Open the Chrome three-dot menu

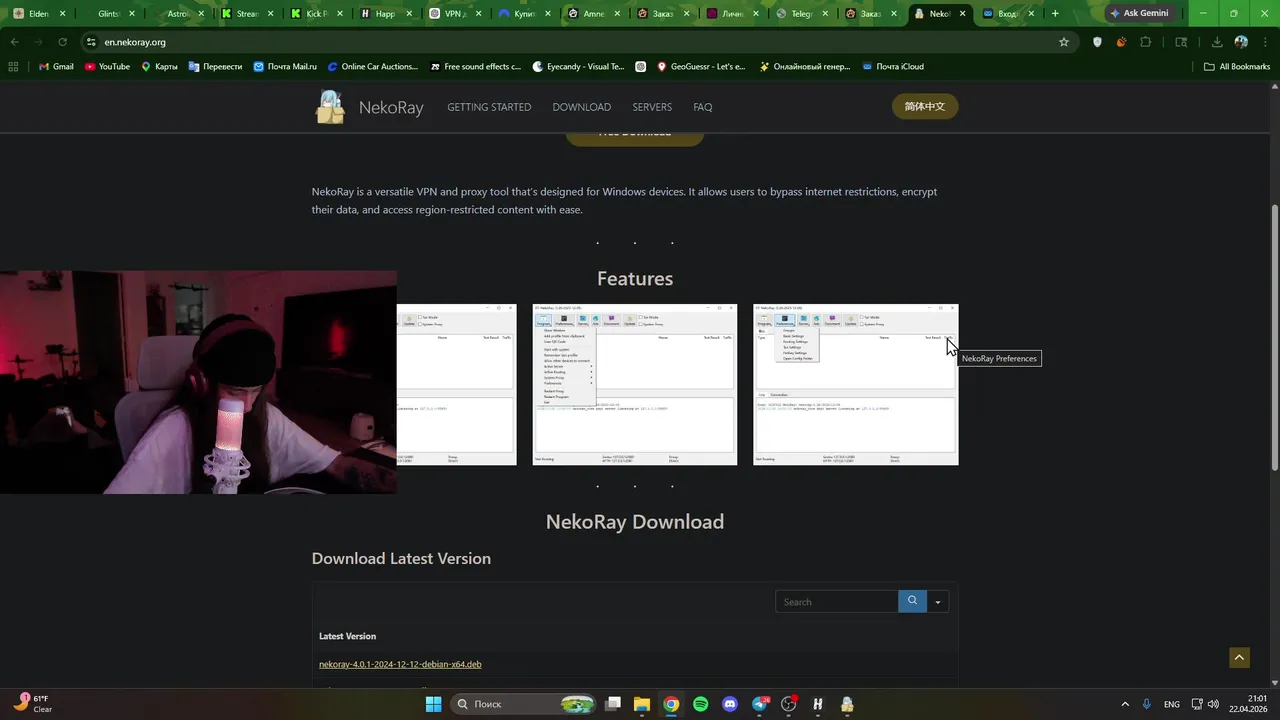[x=1264, y=42]
